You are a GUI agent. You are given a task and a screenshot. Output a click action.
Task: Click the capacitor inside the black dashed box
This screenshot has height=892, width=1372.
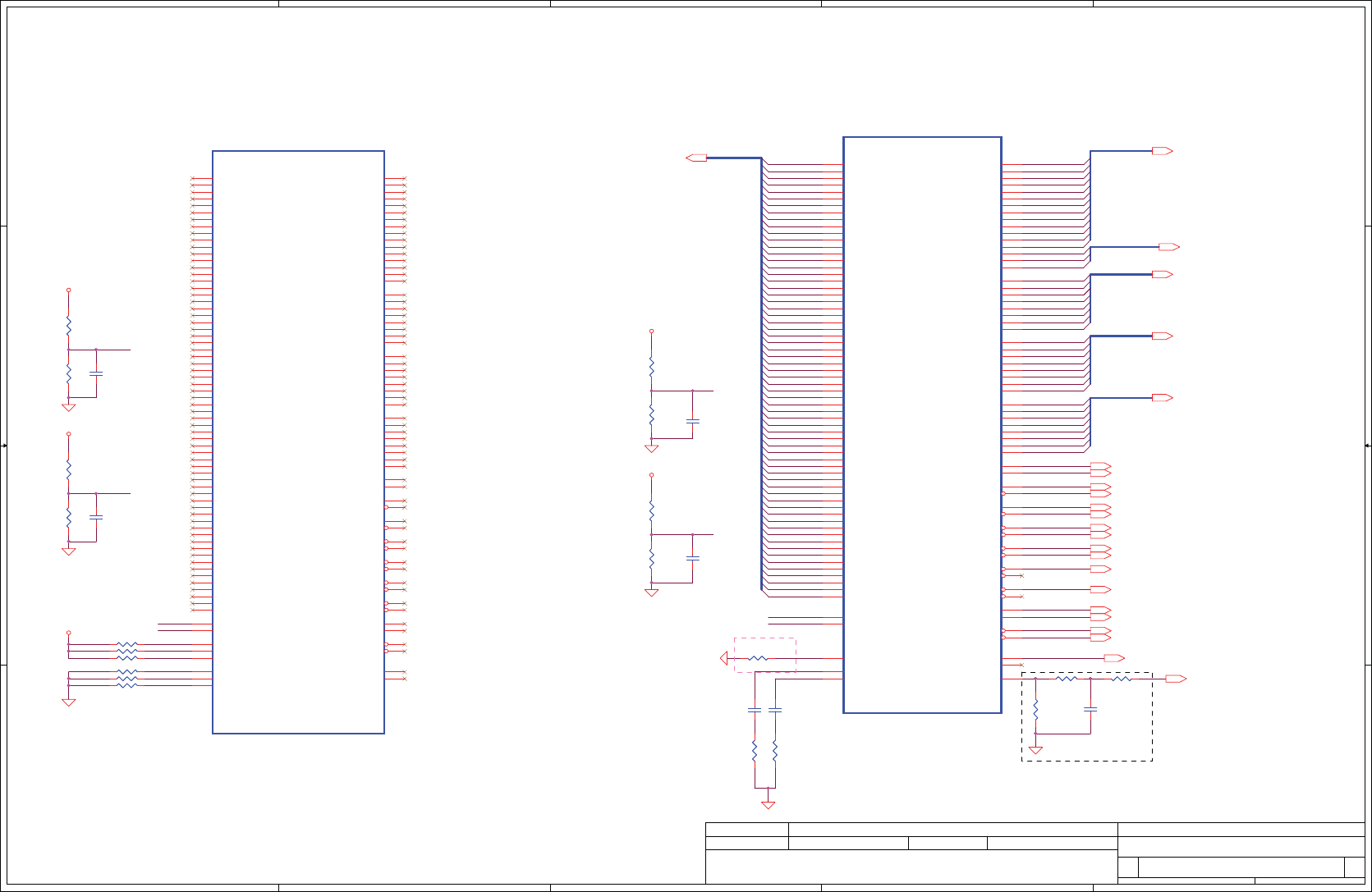point(1090,708)
